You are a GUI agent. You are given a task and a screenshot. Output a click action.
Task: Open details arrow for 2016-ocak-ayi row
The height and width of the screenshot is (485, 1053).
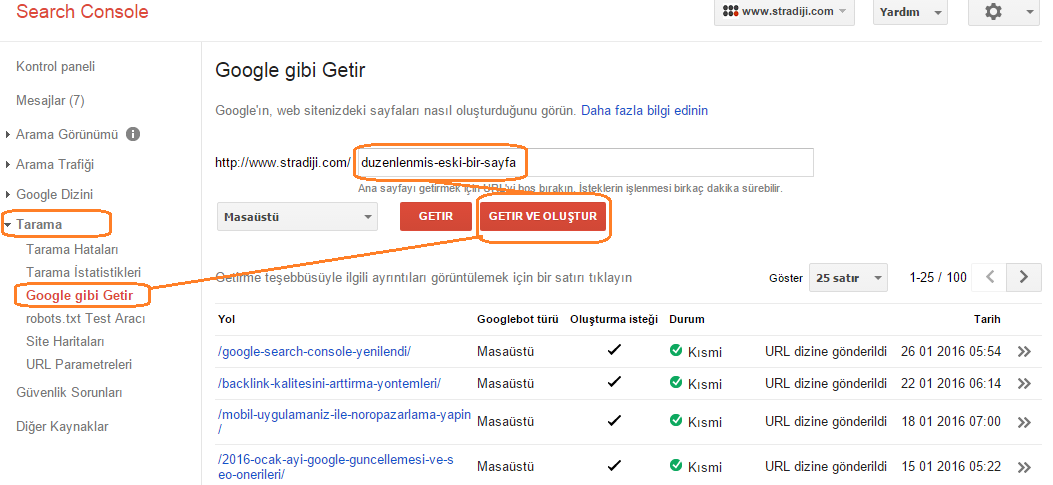(x=1023, y=466)
